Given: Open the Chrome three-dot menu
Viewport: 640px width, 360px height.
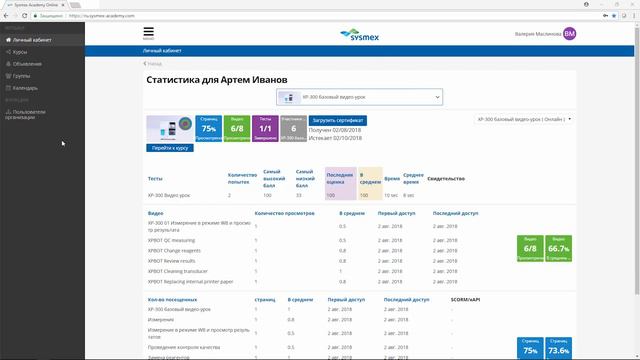Looking at the screenshot, I should coord(634,16).
